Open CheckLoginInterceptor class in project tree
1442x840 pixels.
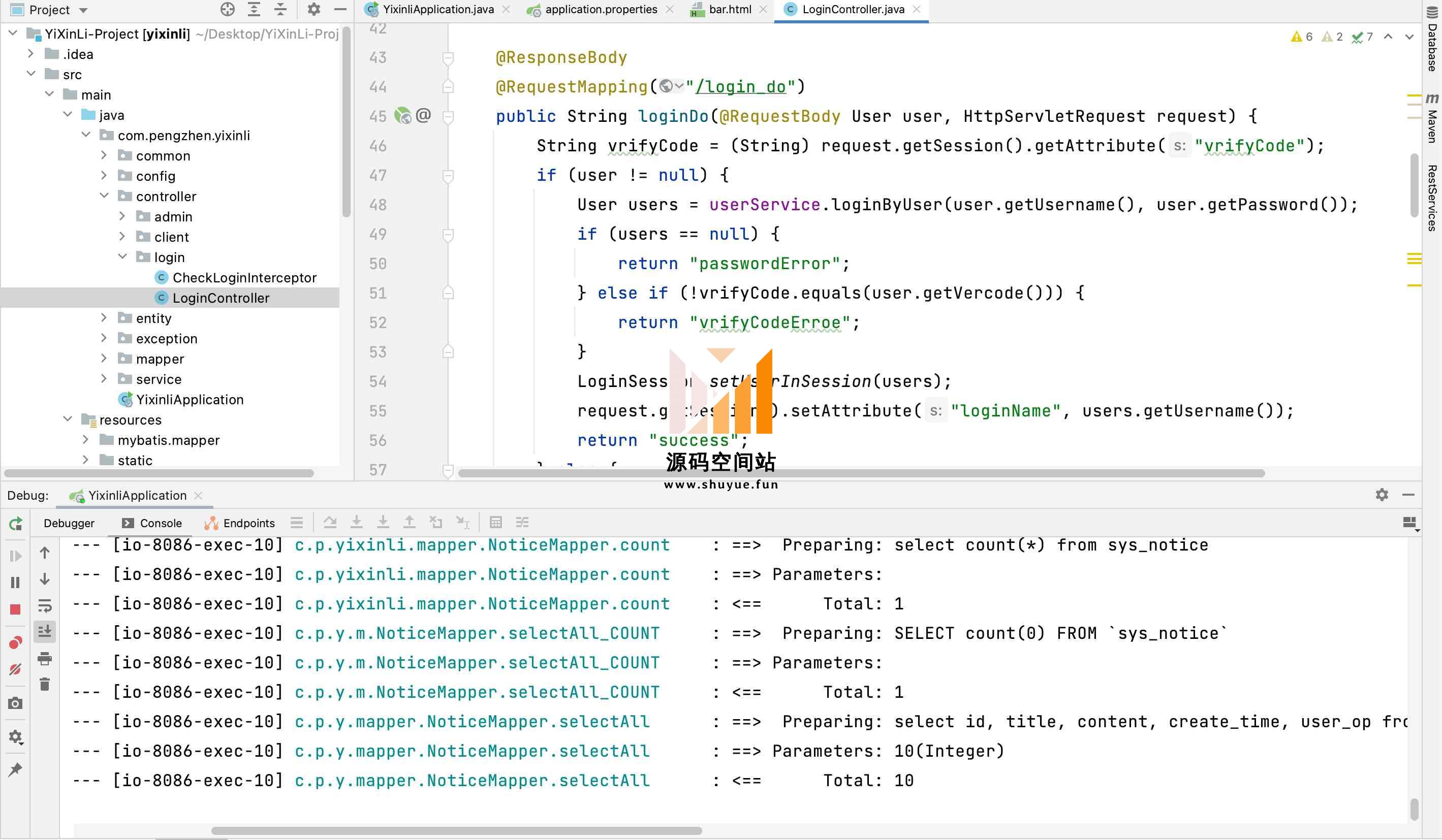pos(244,277)
